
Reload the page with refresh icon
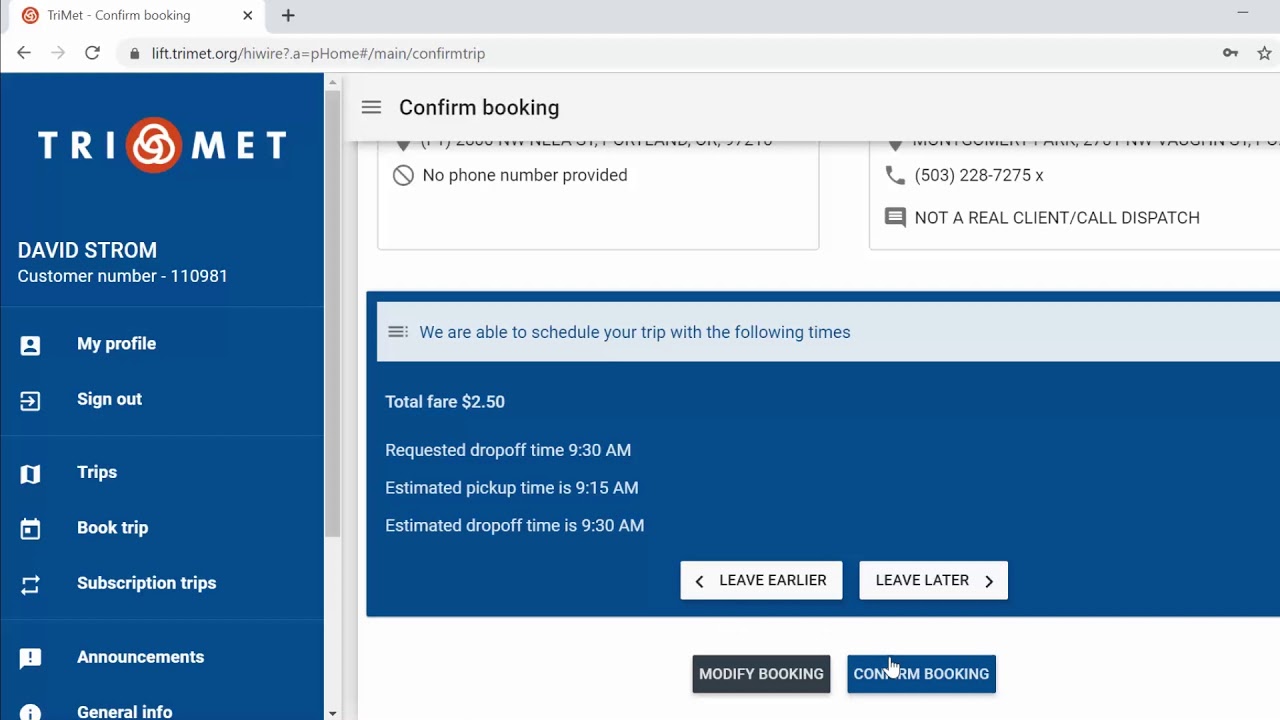pos(92,53)
